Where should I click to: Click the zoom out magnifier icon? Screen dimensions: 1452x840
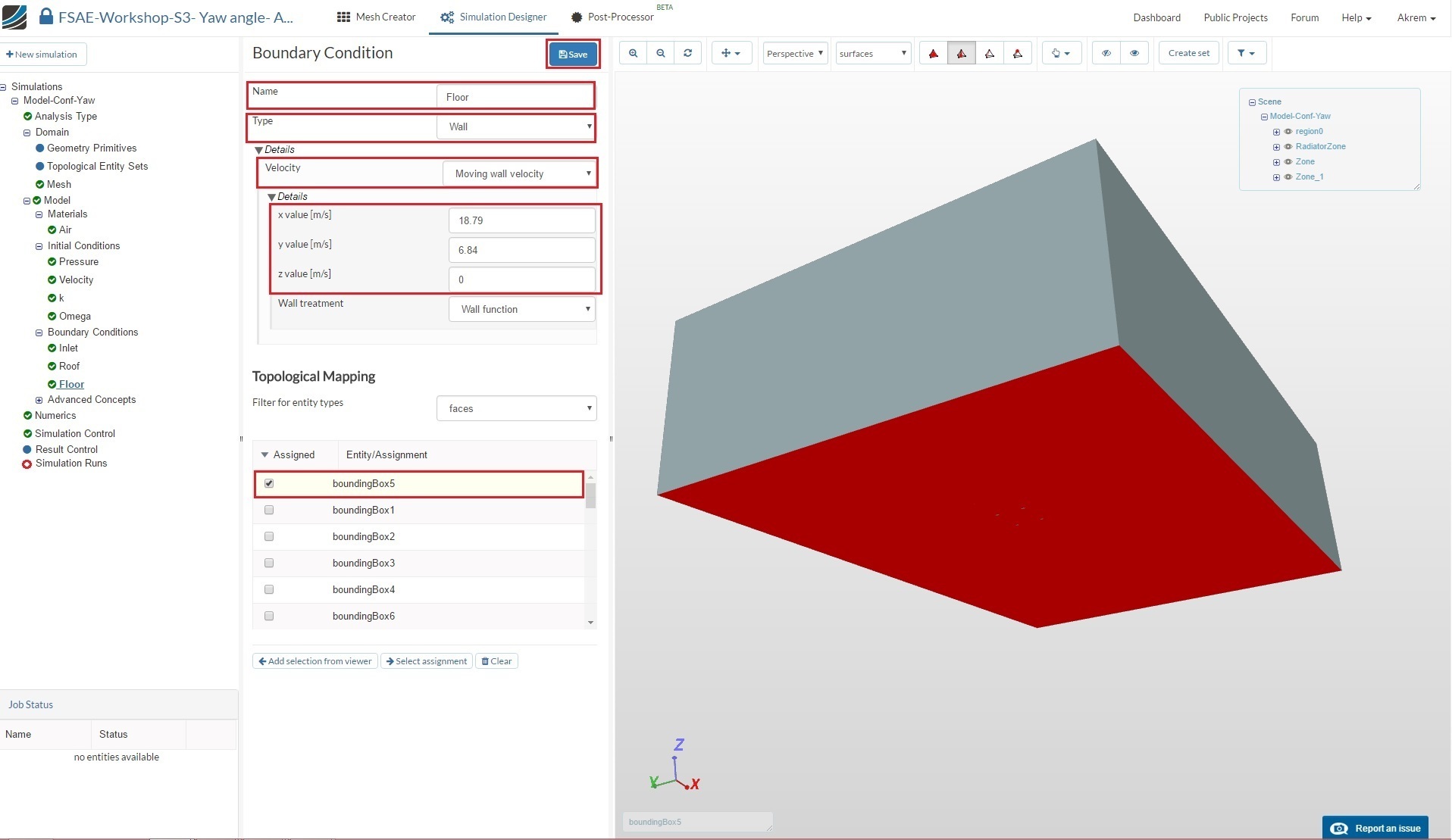[661, 53]
